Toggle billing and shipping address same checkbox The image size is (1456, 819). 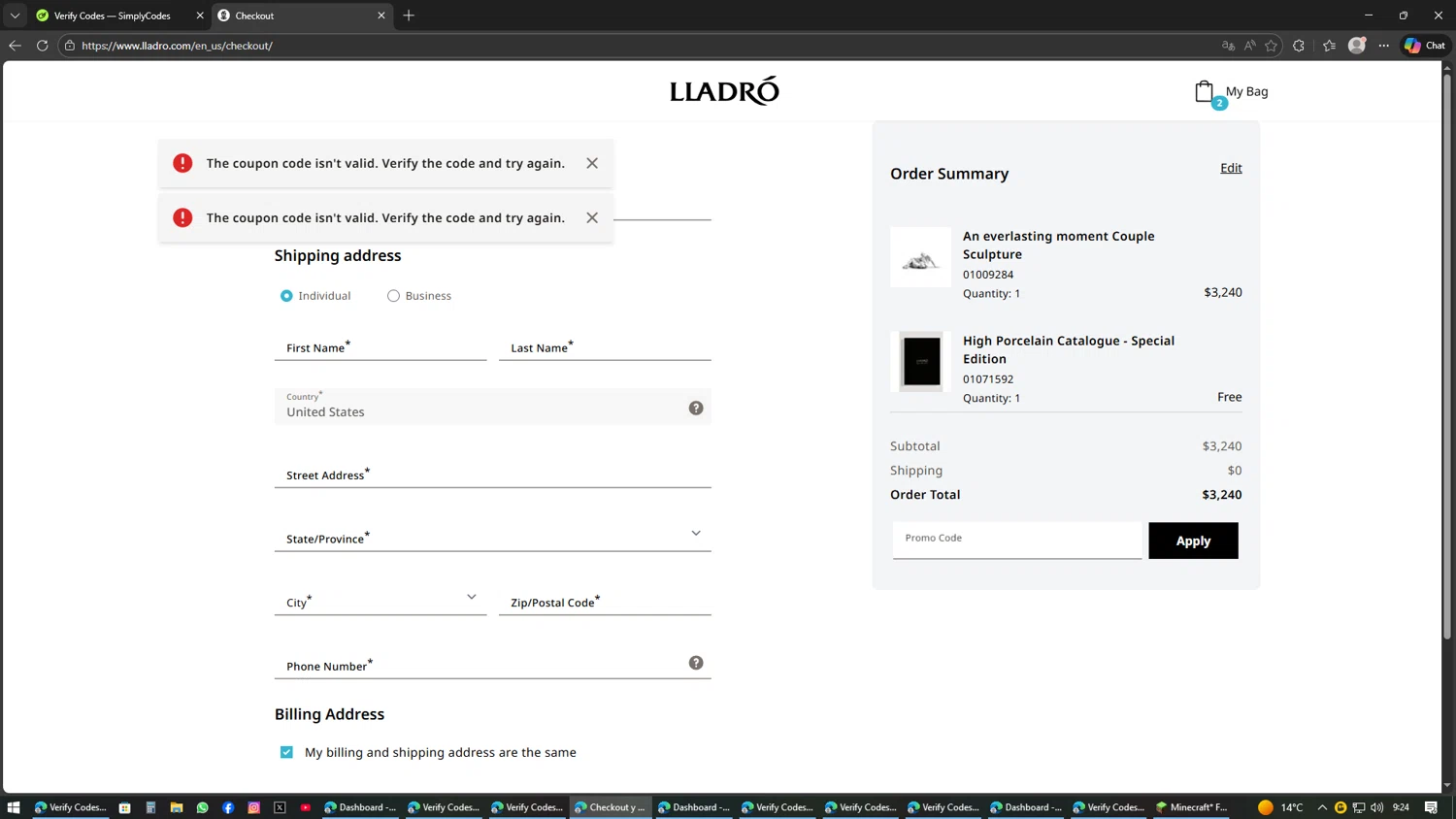(286, 752)
